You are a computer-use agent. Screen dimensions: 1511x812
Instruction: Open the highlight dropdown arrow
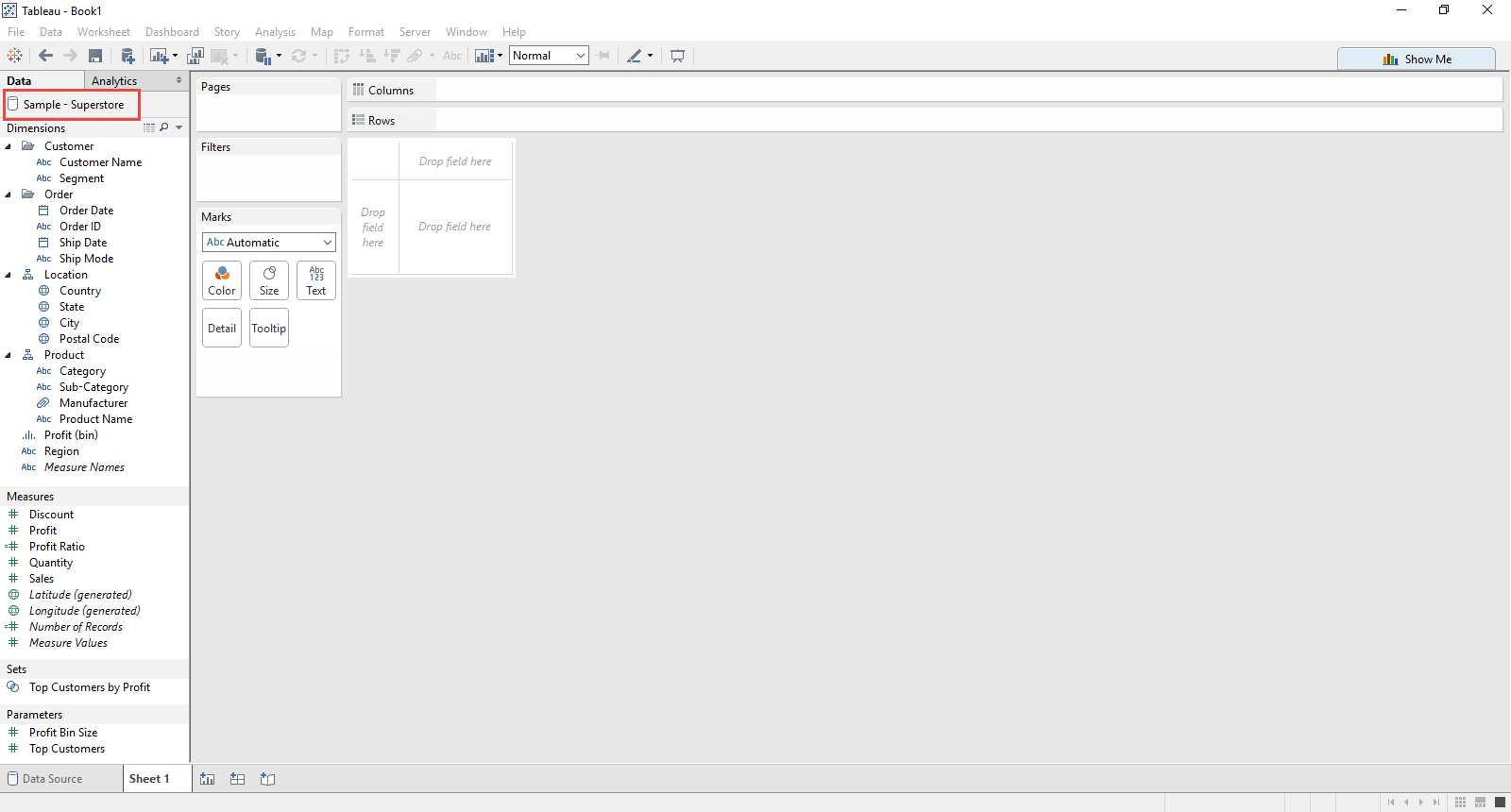coord(650,56)
